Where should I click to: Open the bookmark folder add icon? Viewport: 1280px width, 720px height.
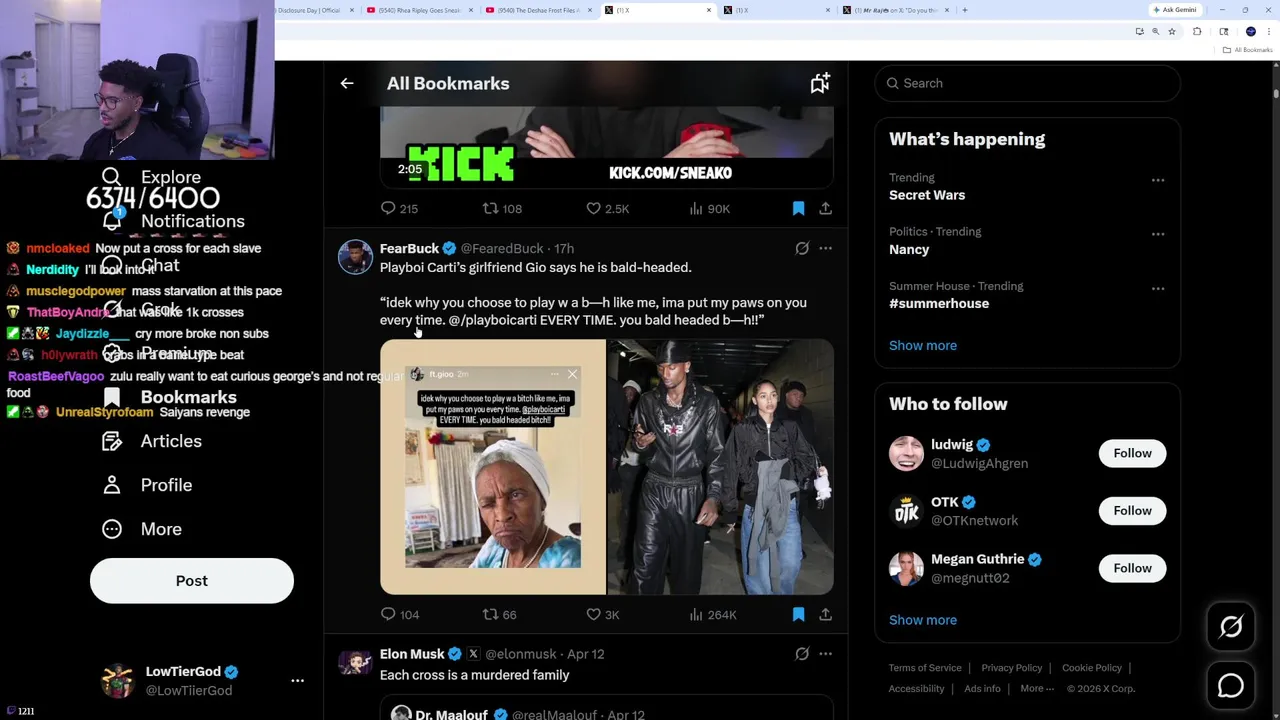[x=820, y=84]
